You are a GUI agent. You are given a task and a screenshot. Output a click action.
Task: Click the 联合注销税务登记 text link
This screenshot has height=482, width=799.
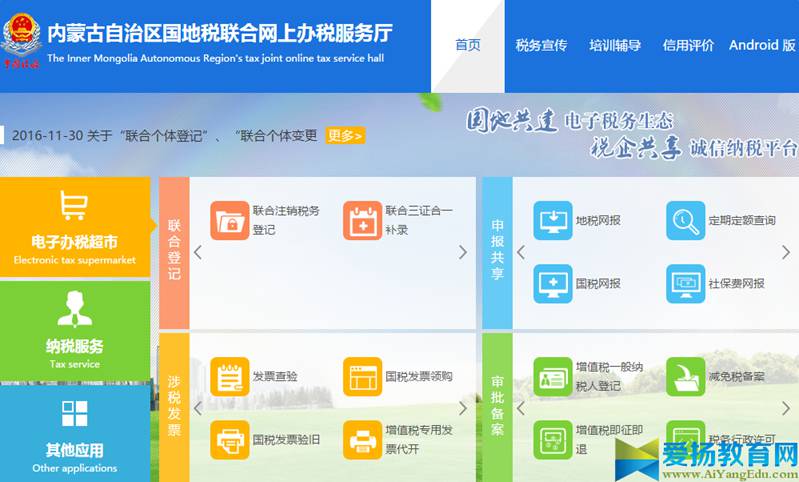pyautogui.click(x=286, y=220)
